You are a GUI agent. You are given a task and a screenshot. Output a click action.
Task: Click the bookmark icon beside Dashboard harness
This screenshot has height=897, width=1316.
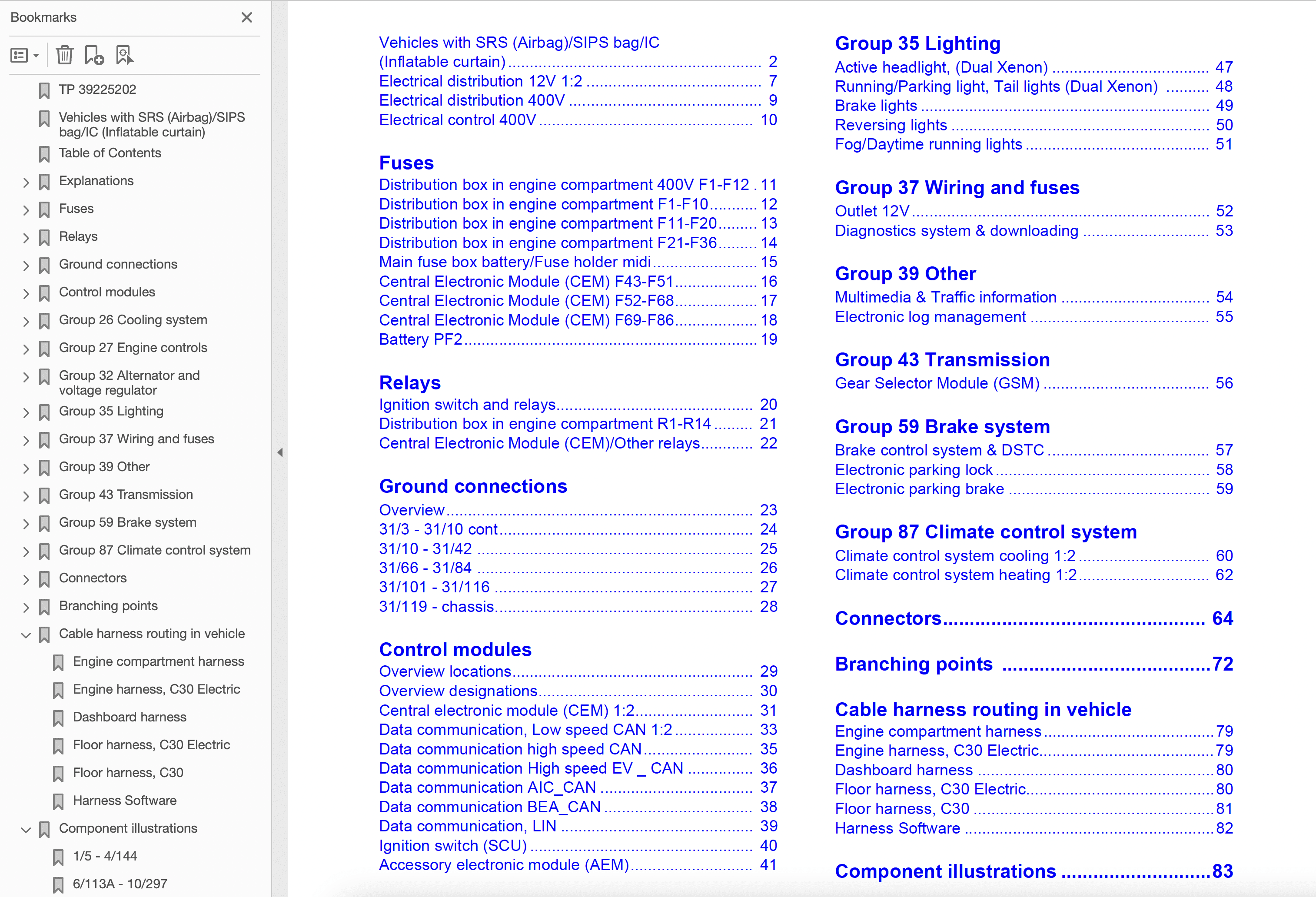click(x=58, y=718)
